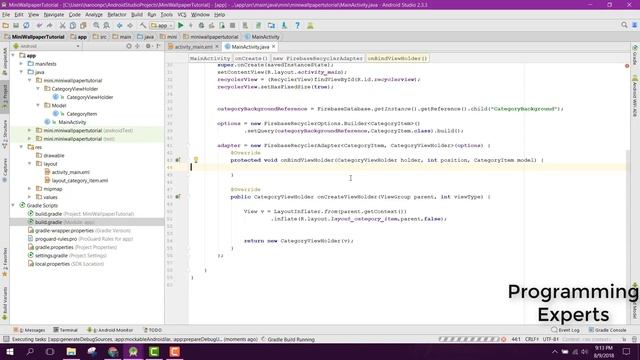Open the app run configuration dropdown
Viewport: 640px width, 360px height.
162,25
